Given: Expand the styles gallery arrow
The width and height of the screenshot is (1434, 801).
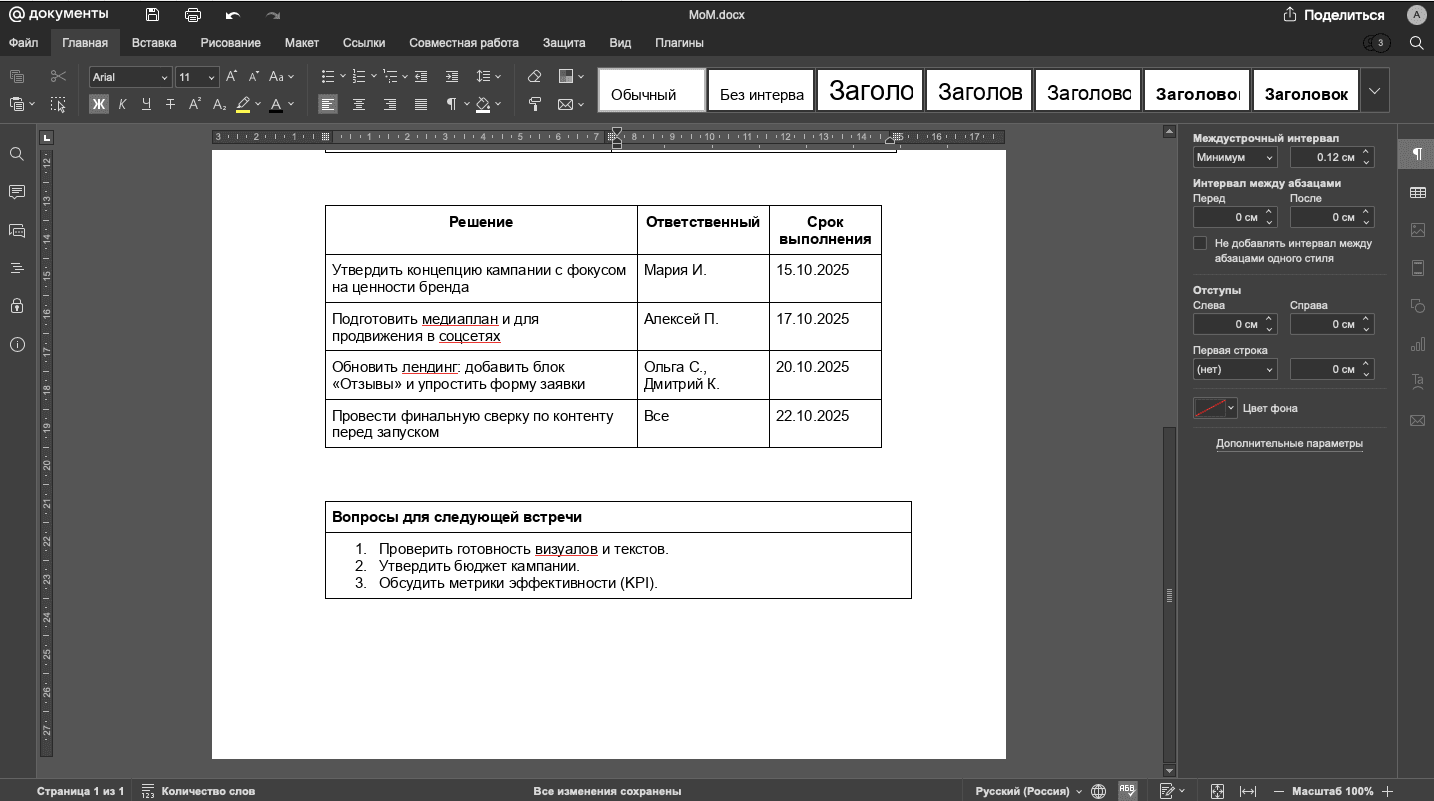Looking at the screenshot, I should (x=1374, y=90).
